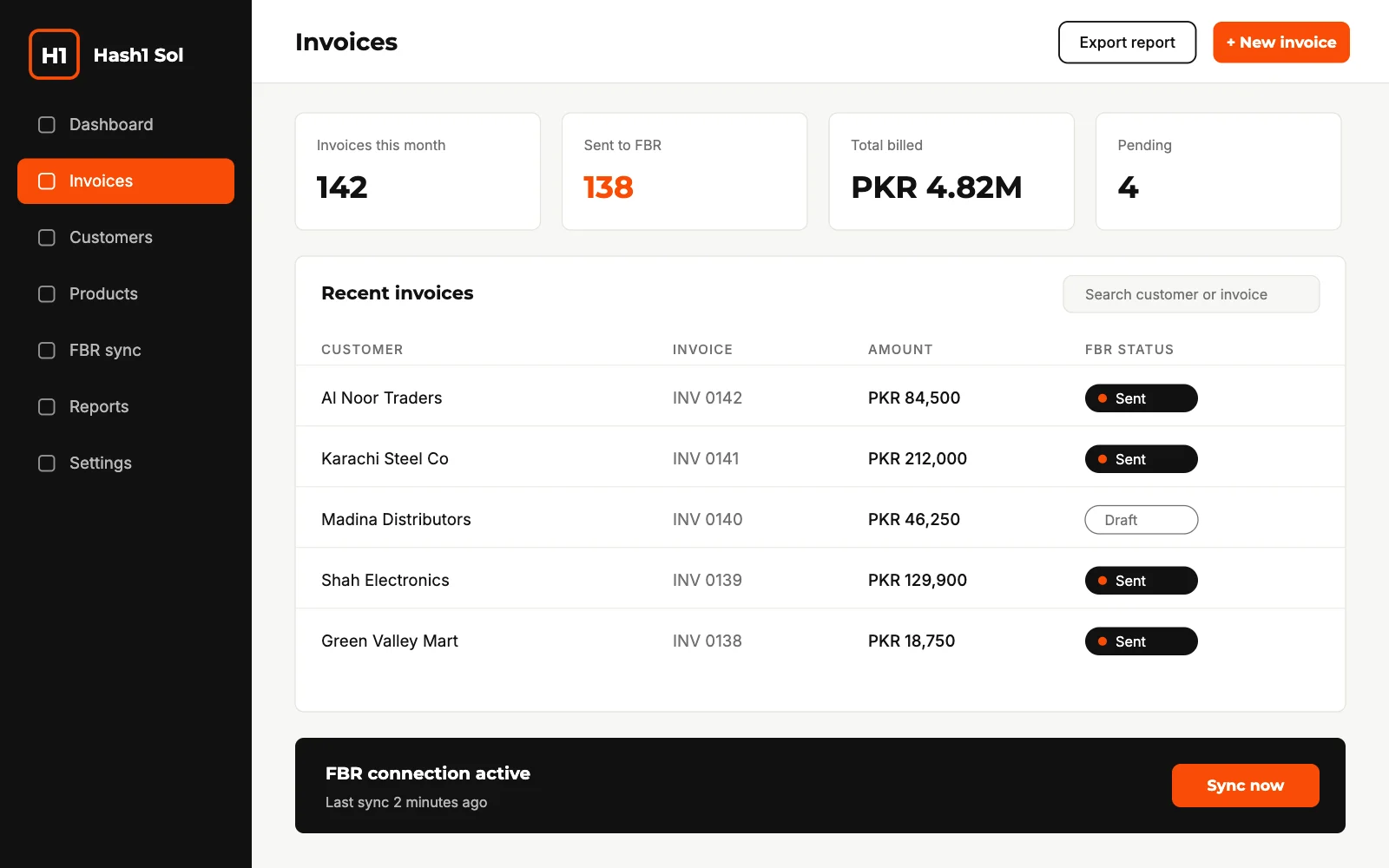Click invoice number INV 0139

point(708,581)
